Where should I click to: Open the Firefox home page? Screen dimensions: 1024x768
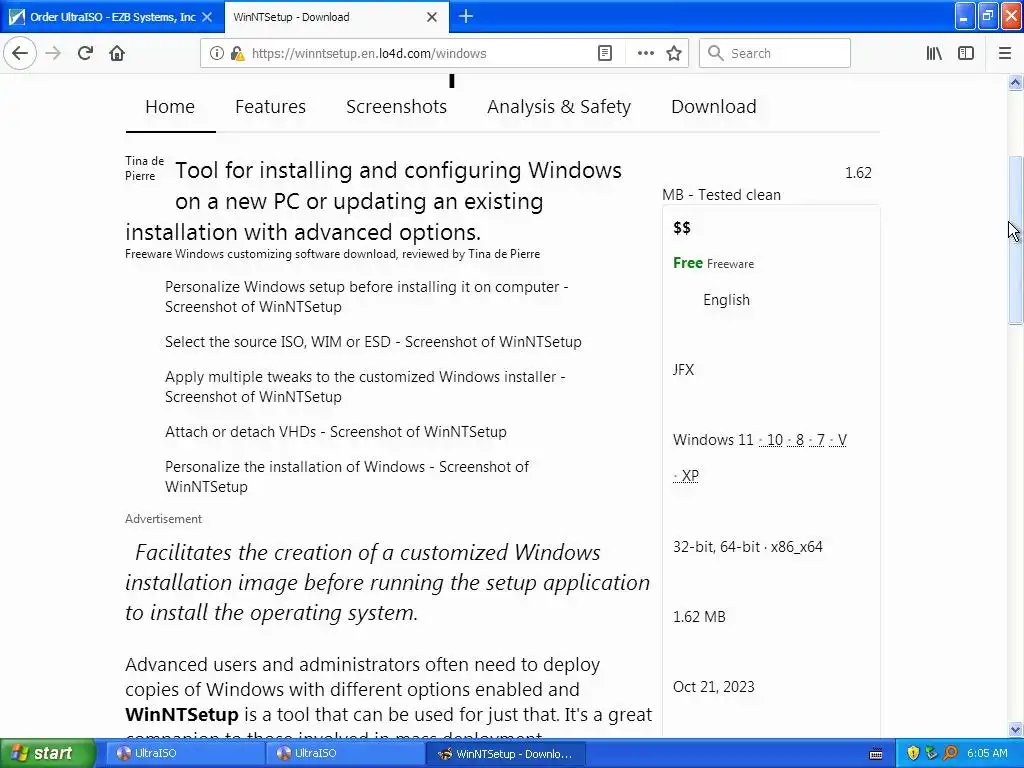117,53
